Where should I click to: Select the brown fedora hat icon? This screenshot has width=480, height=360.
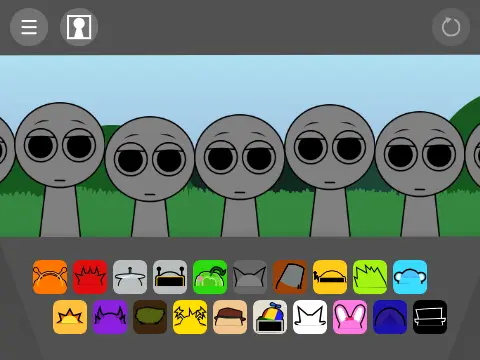pyautogui.click(x=230, y=317)
